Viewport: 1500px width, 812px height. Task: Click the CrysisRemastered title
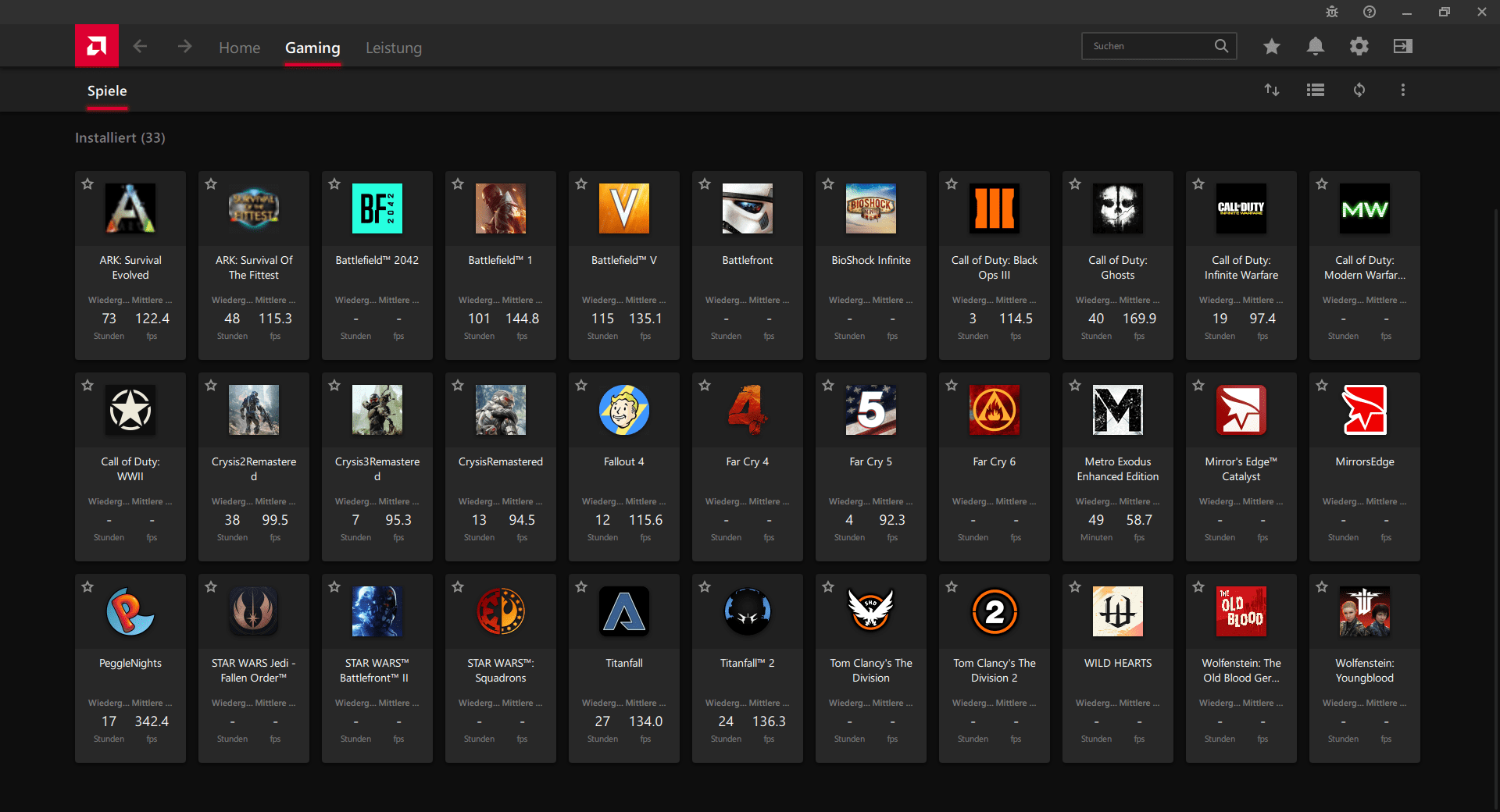pyautogui.click(x=501, y=461)
